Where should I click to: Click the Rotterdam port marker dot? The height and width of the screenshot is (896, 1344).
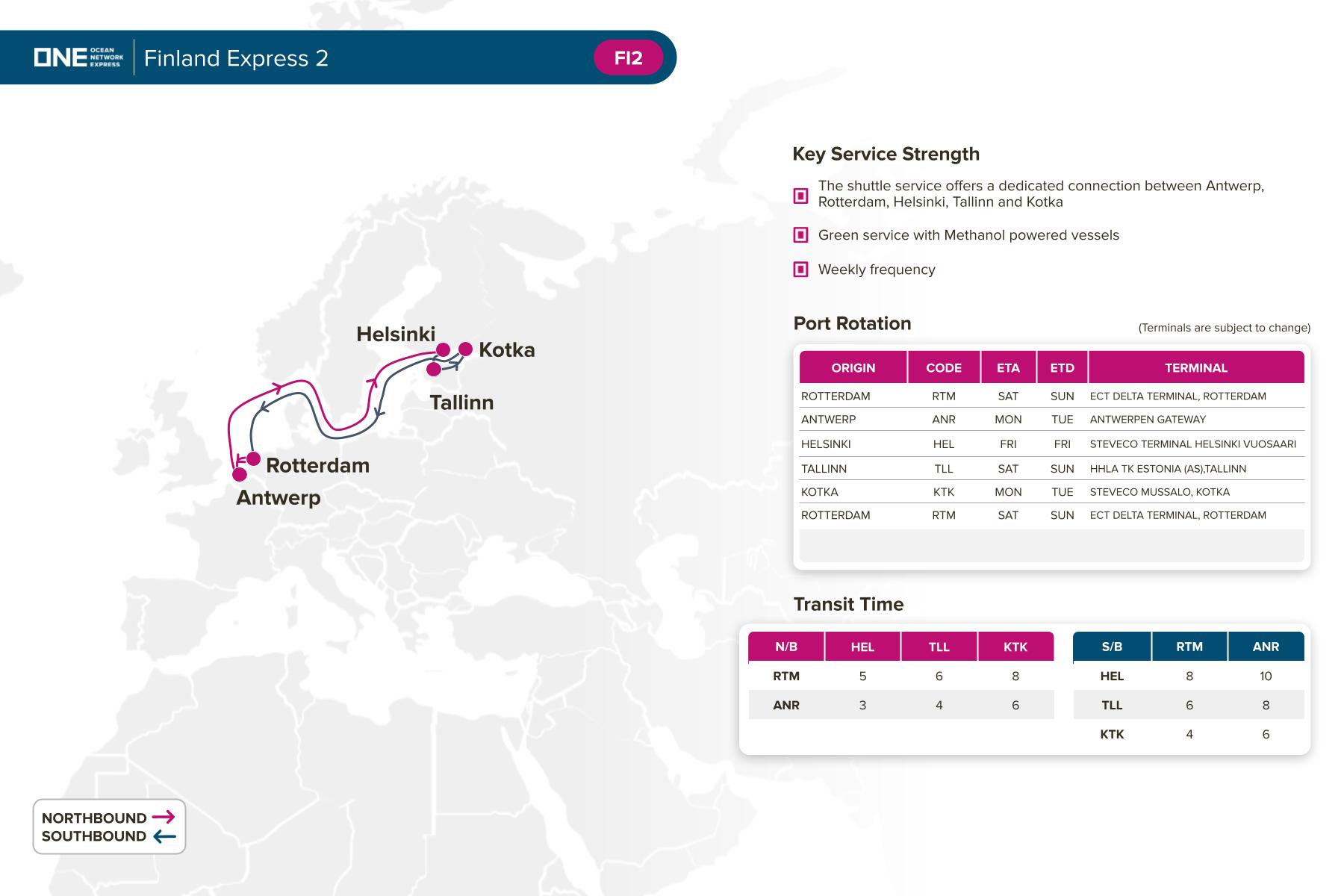click(254, 458)
